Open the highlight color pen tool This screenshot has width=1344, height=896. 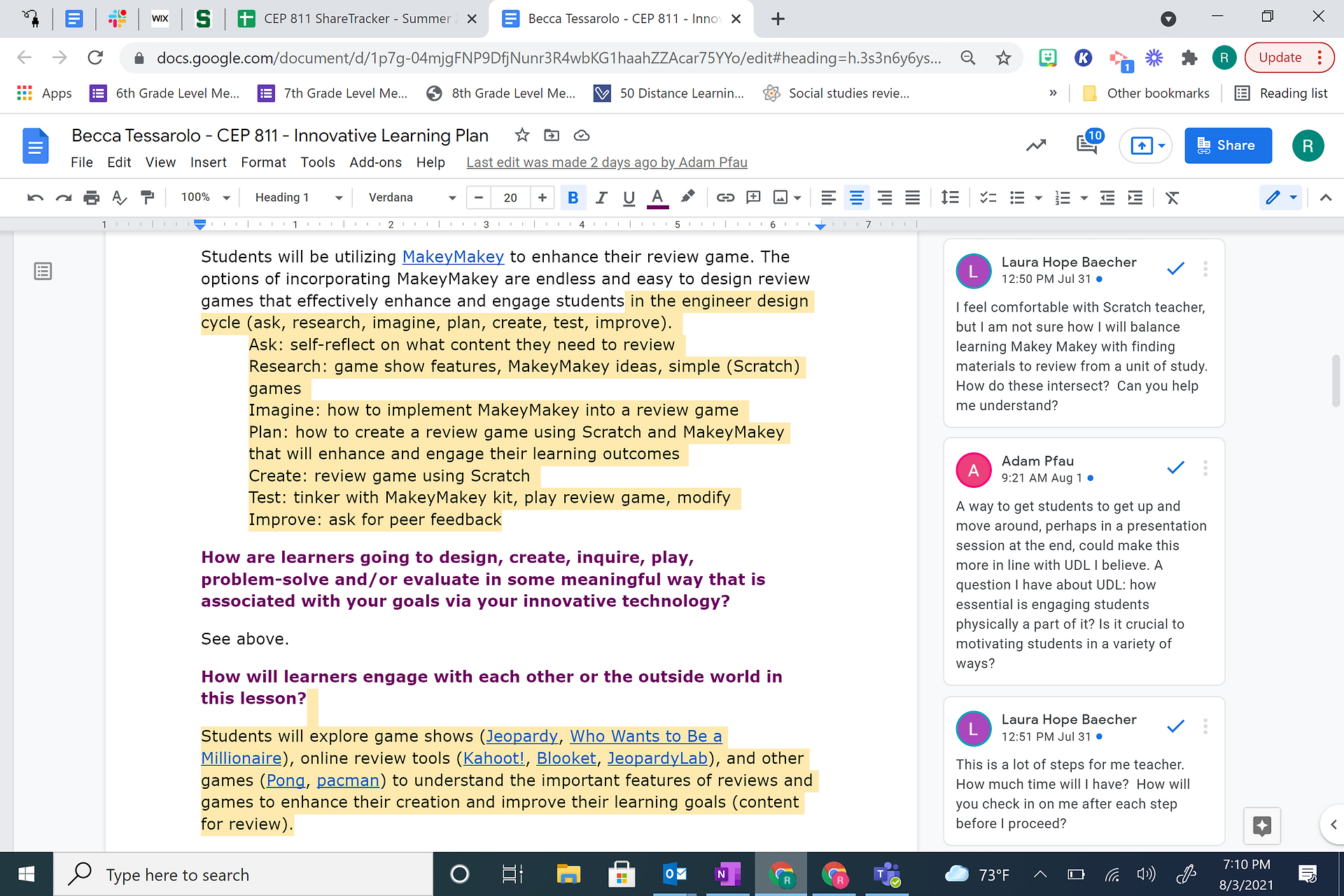(x=687, y=198)
